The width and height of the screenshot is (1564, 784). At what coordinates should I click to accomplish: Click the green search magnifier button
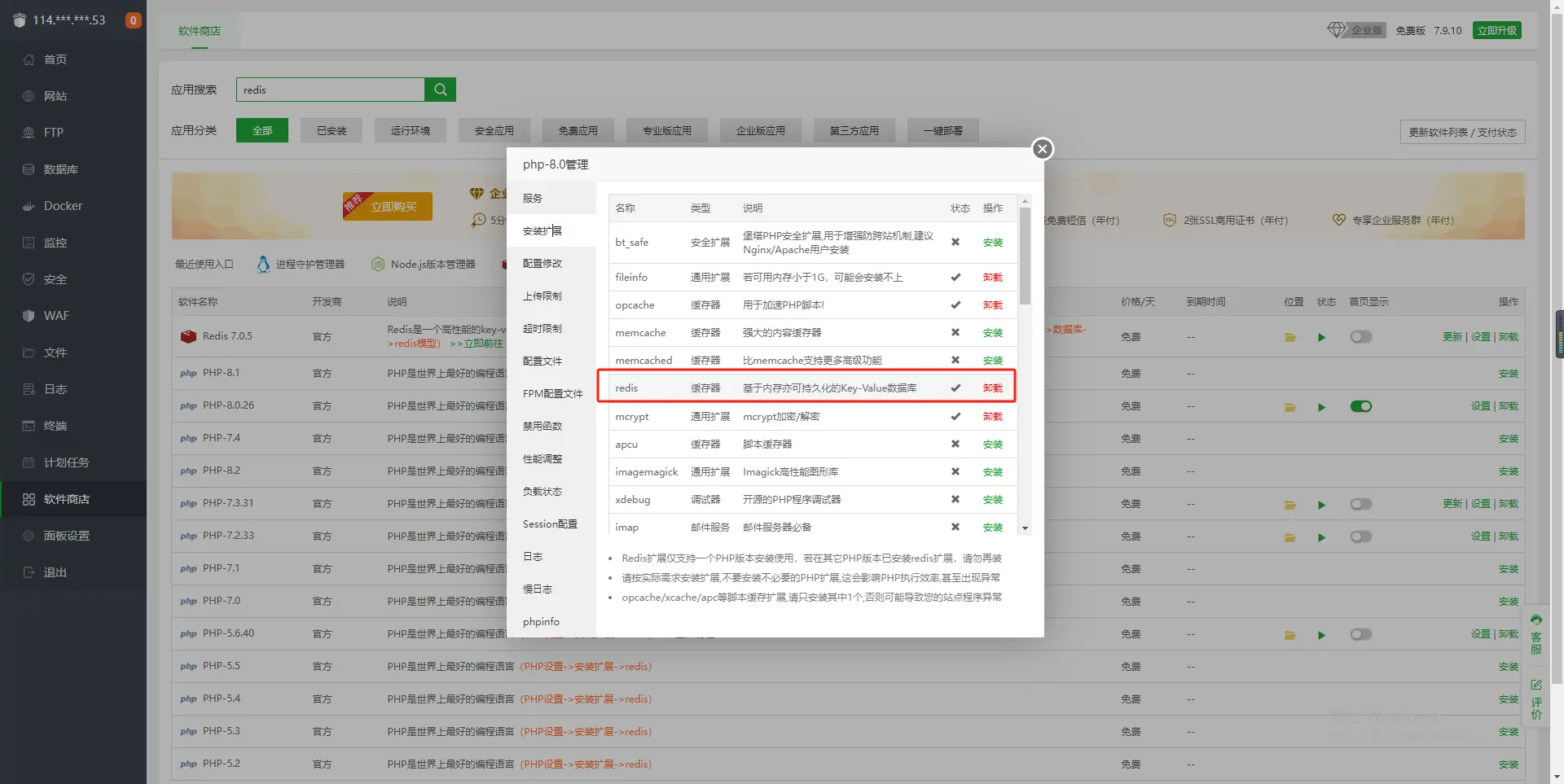[440, 90]
